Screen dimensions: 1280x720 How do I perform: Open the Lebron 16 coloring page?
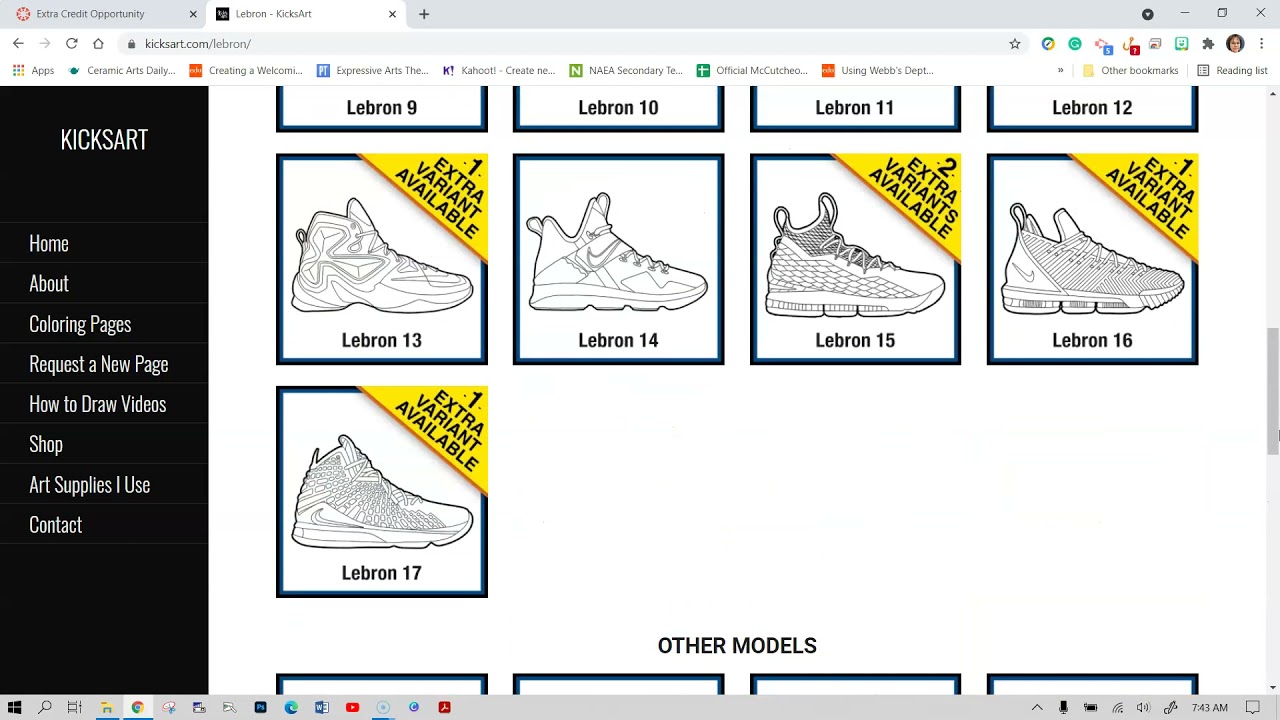(x=1092, y=259)
